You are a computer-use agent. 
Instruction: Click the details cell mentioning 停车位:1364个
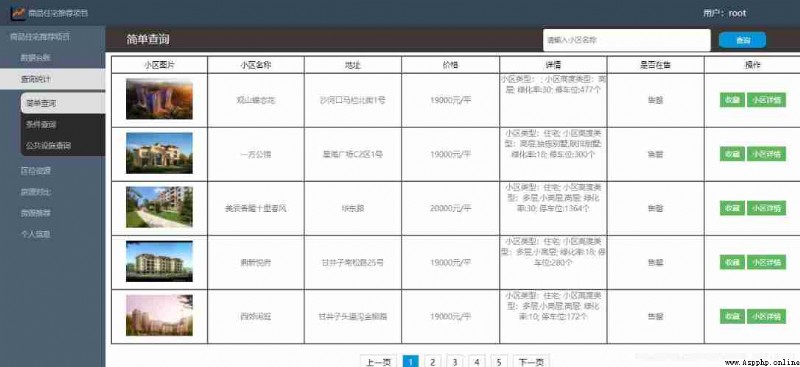[554, 208]
